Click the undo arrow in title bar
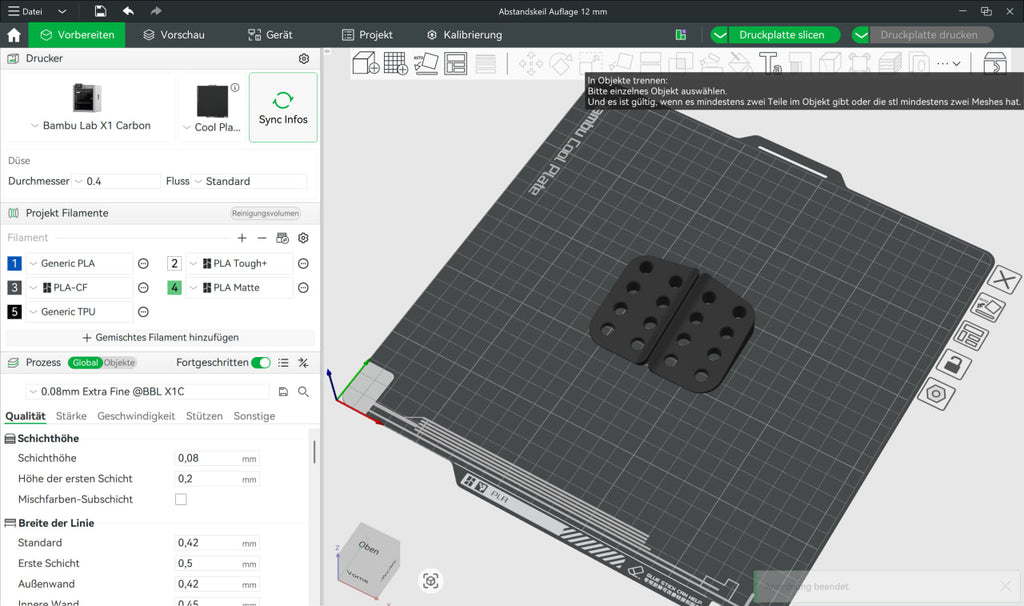 click(x=128, y=11)
